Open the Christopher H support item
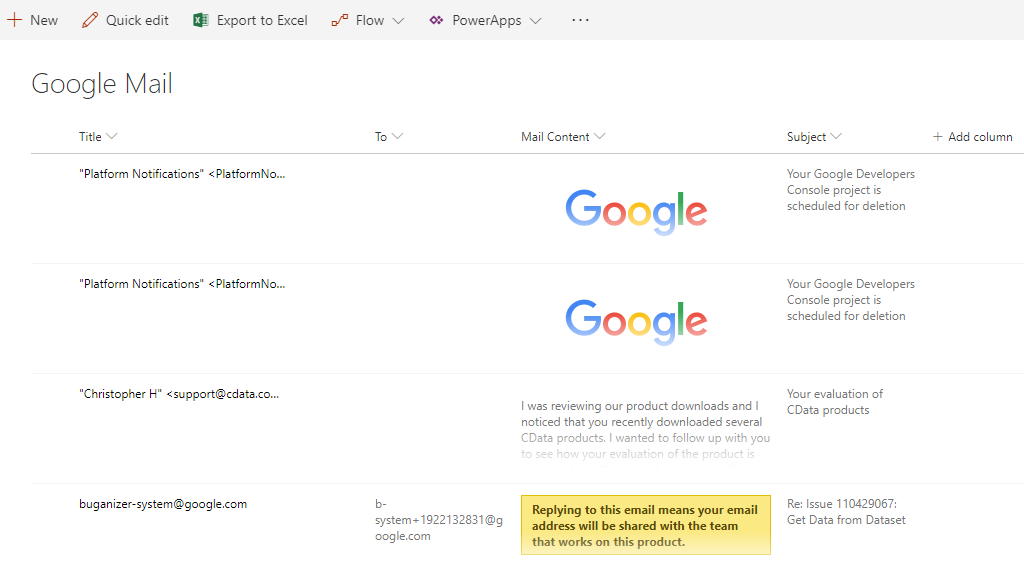Image resolution: width=1024 pixels, height=561 pixels. 179,394
